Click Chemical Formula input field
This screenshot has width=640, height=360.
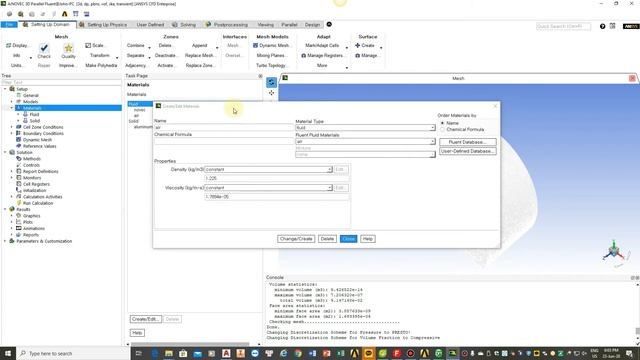224,141
